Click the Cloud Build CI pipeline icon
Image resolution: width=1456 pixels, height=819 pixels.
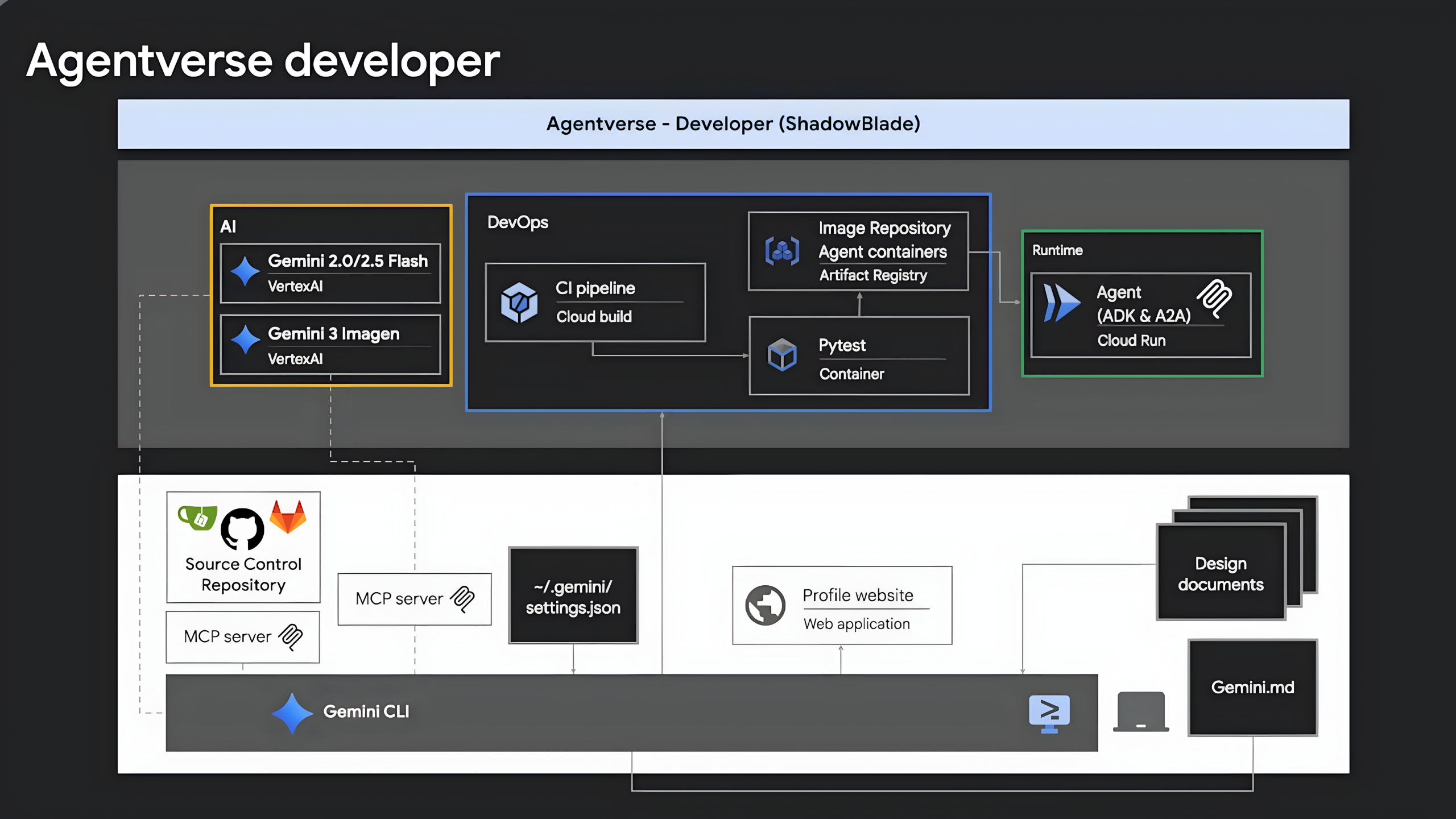pos(519,302)
